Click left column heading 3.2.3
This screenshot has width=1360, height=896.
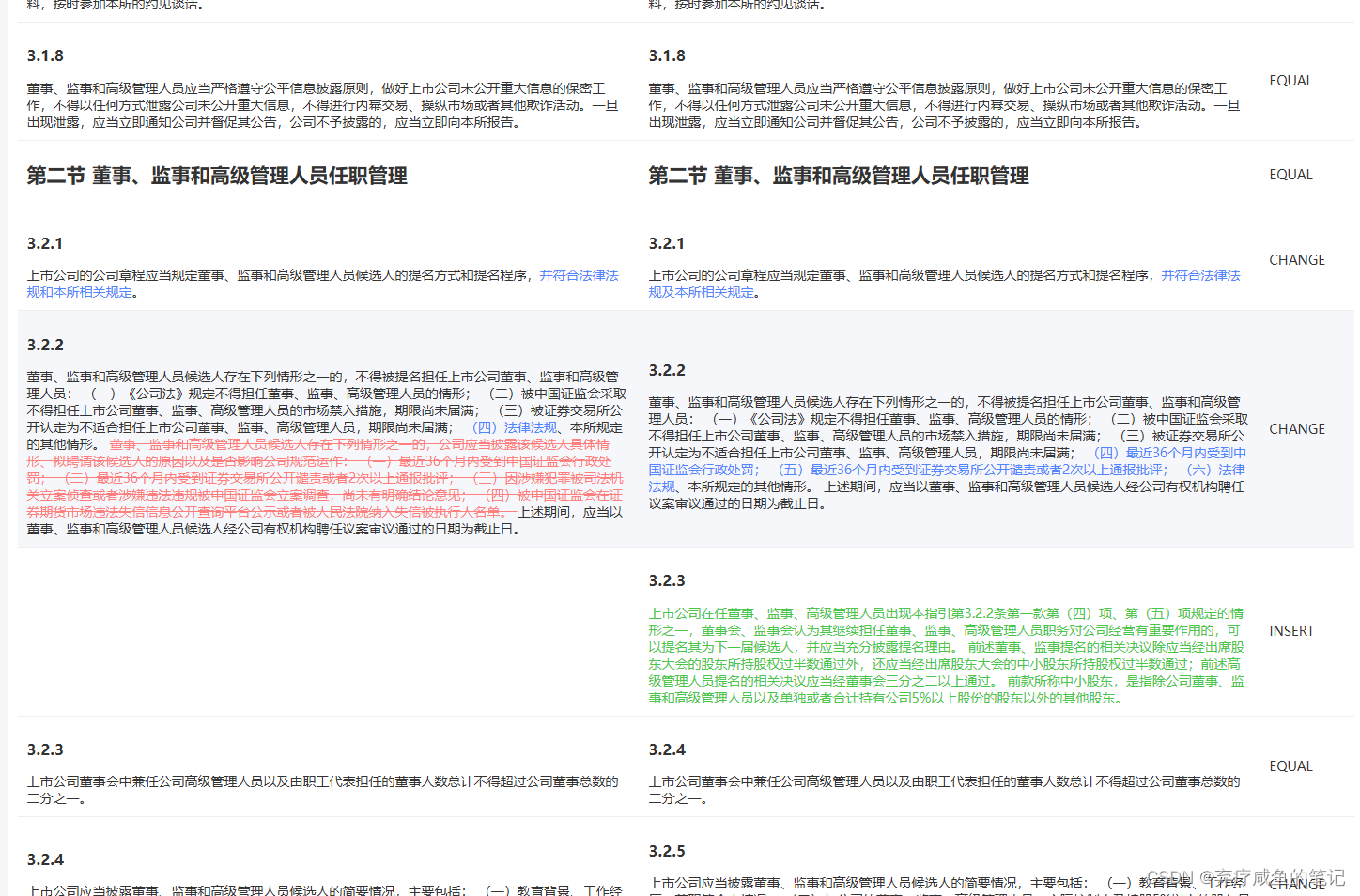[x=45, y=750]
